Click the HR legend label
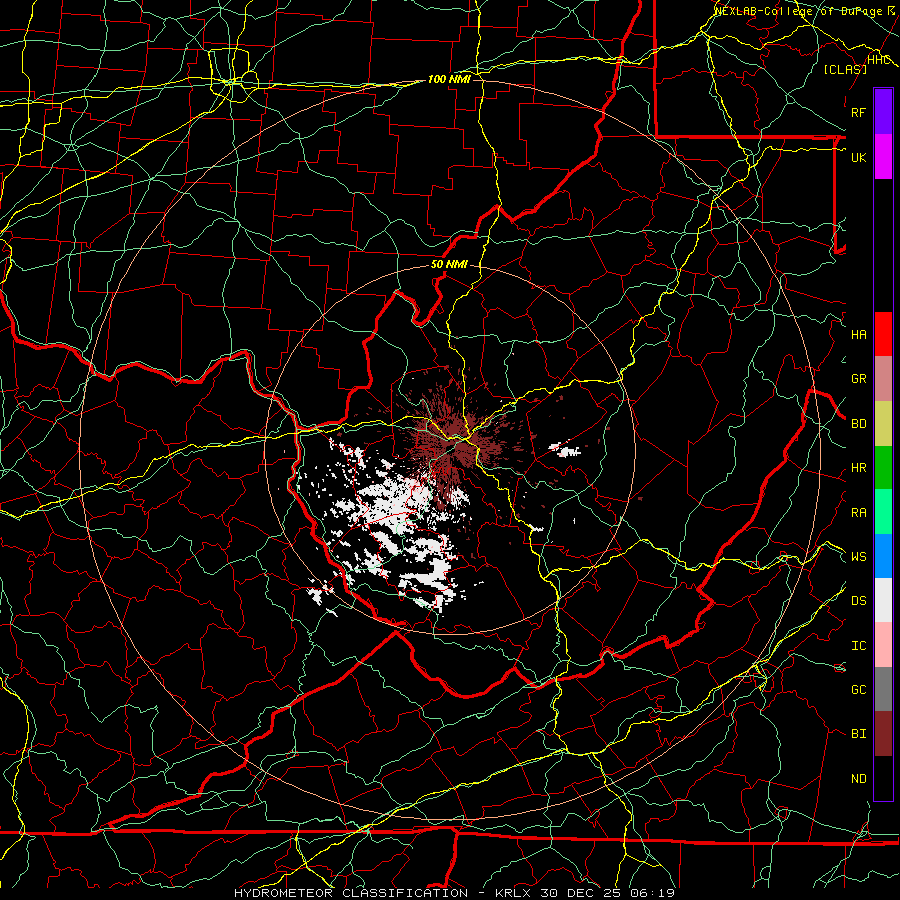This screenshot has width=900, height=900. pyautogui.click(x=859, y=468)
